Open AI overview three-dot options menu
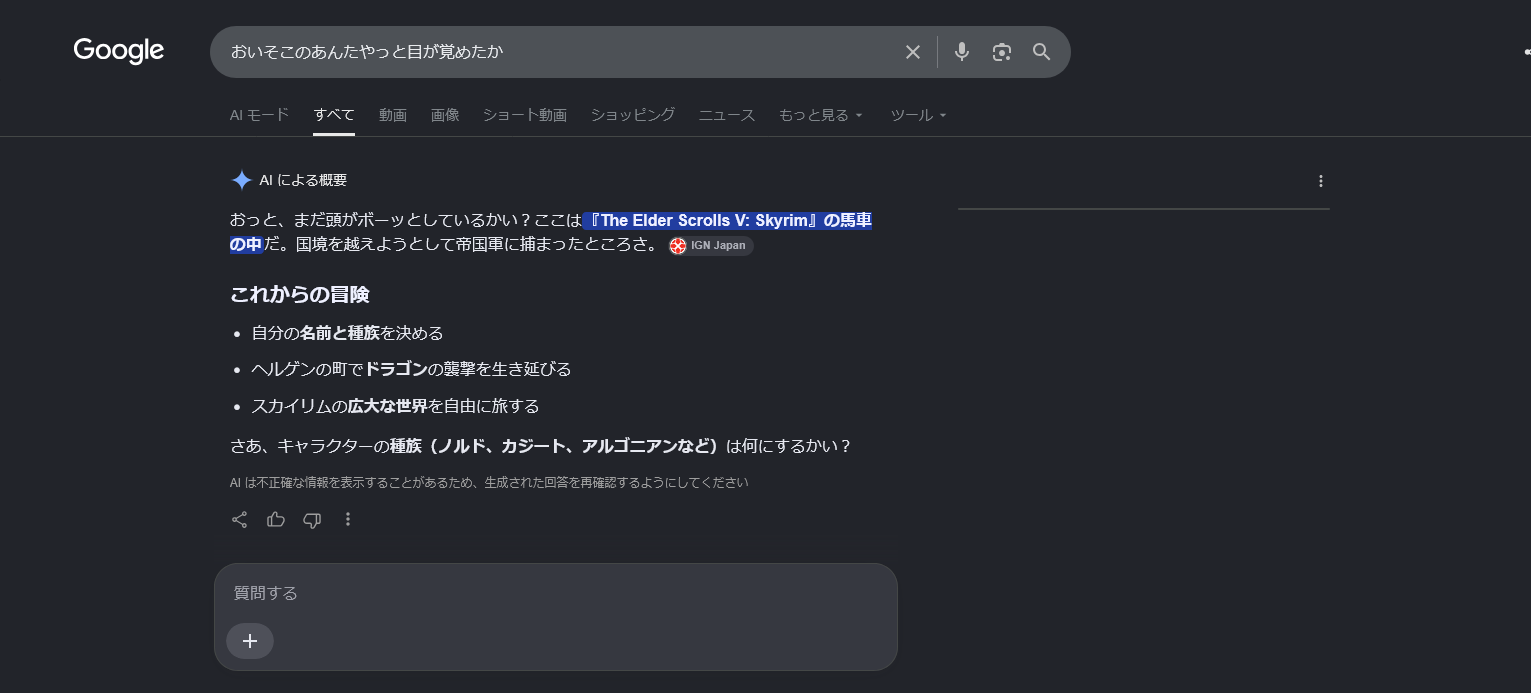This screenshot has width=1531, height=693. coord(1321,181)
